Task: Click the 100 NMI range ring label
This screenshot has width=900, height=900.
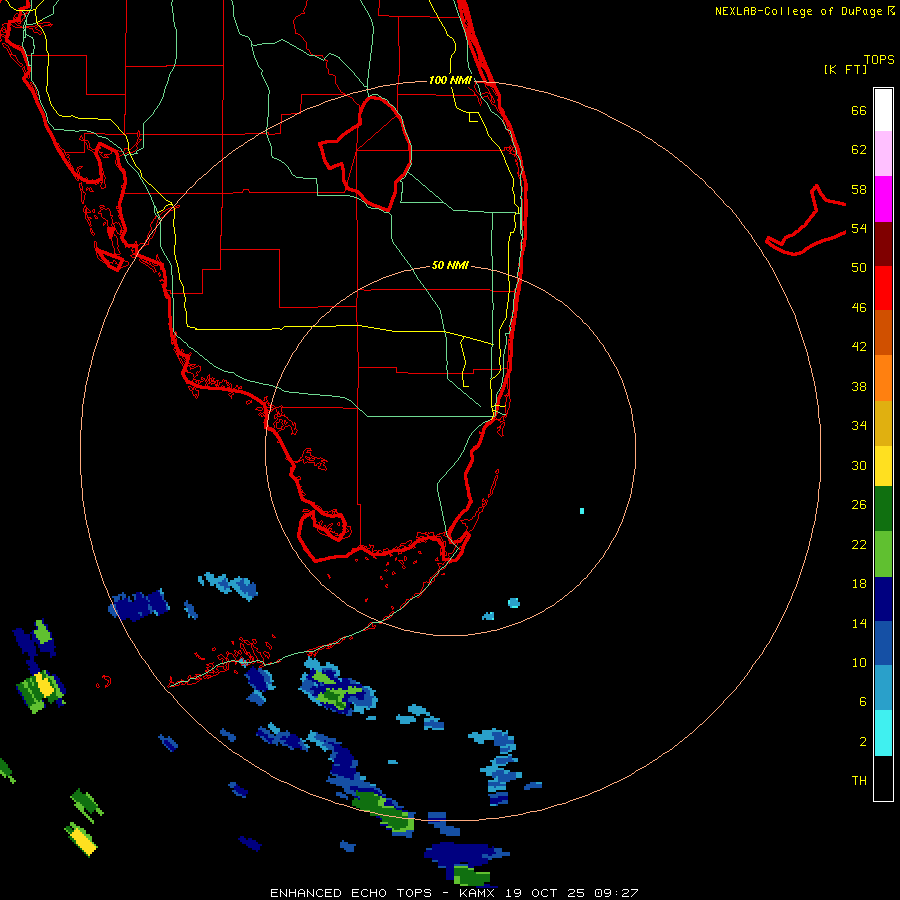Action: pos(450,80)
